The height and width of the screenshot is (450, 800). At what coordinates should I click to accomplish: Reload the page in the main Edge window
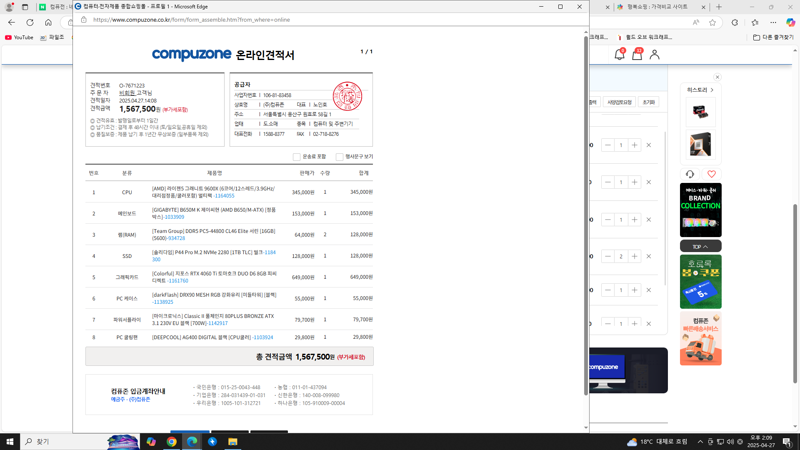click(30, 22)
